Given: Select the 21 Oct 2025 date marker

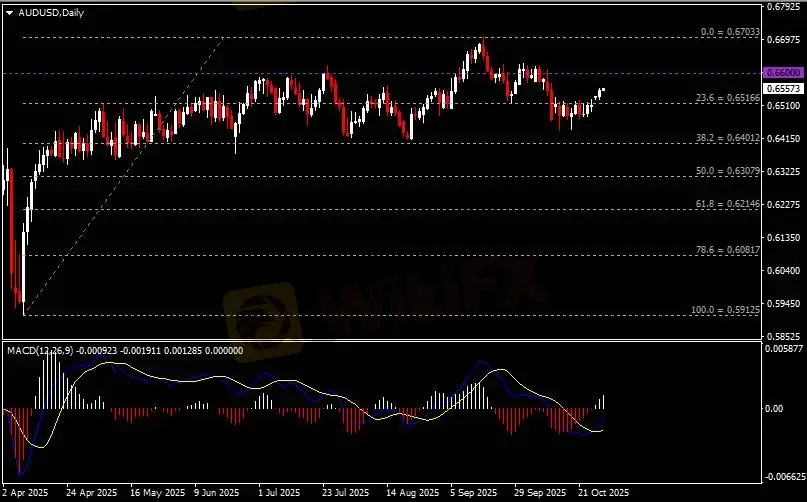Looking at the screenshot, I should (x=604, y=493).
